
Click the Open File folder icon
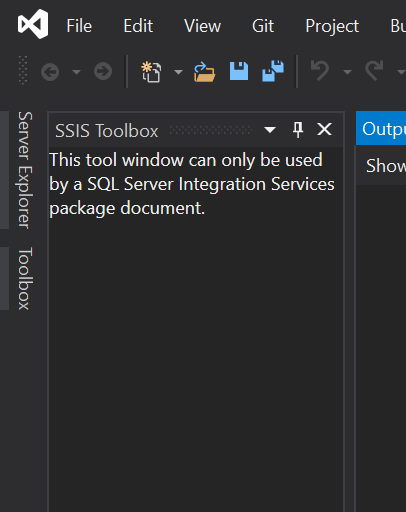click(204, 71)
